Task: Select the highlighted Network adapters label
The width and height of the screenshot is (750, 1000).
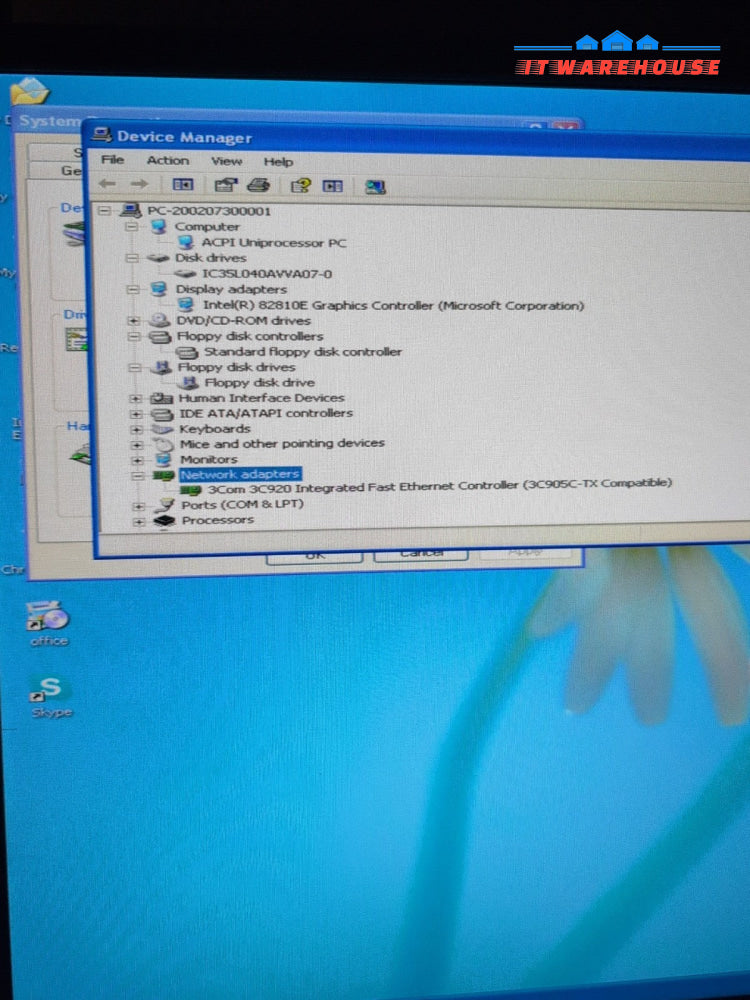Action: [240, 474]
